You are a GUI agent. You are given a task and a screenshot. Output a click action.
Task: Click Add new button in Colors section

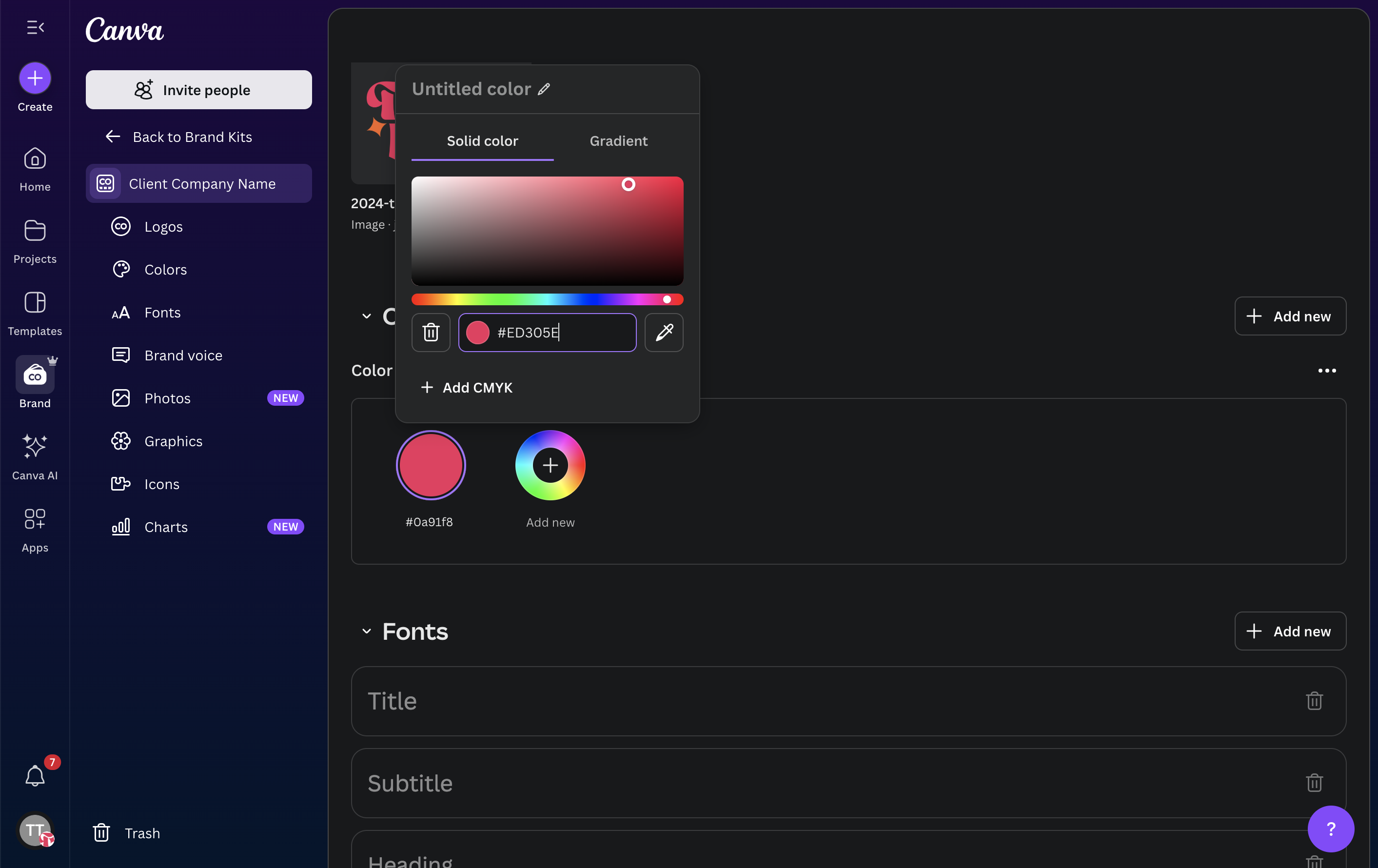(1290, 316)
